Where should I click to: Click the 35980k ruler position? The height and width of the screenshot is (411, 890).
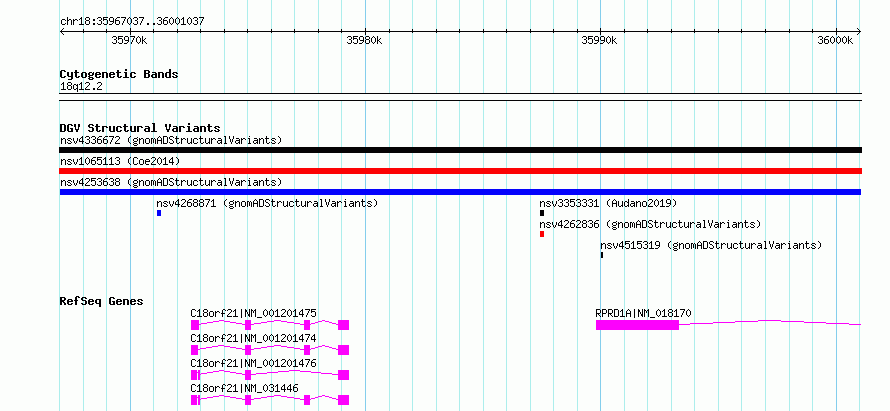coord(364,40)
